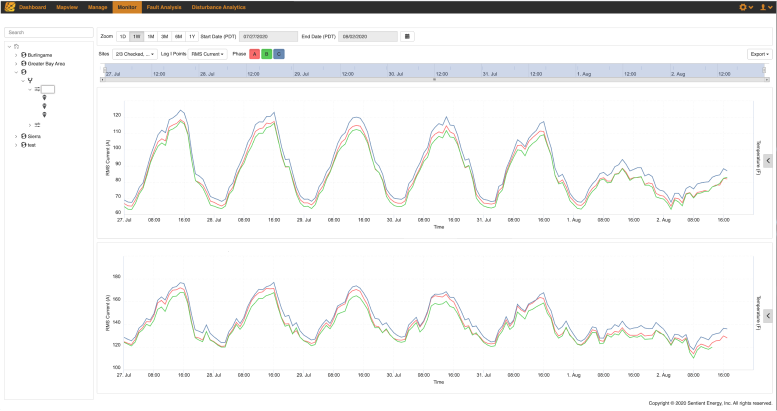Expand the Sierra tree node
Viewport: 777px width, 411px height.
[16, 136]
